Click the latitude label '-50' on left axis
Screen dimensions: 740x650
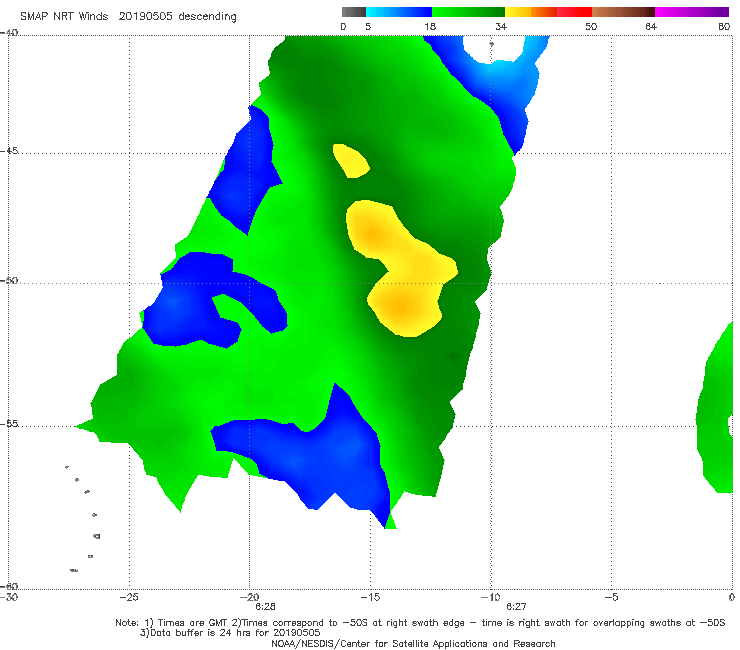tap(9, 280)
